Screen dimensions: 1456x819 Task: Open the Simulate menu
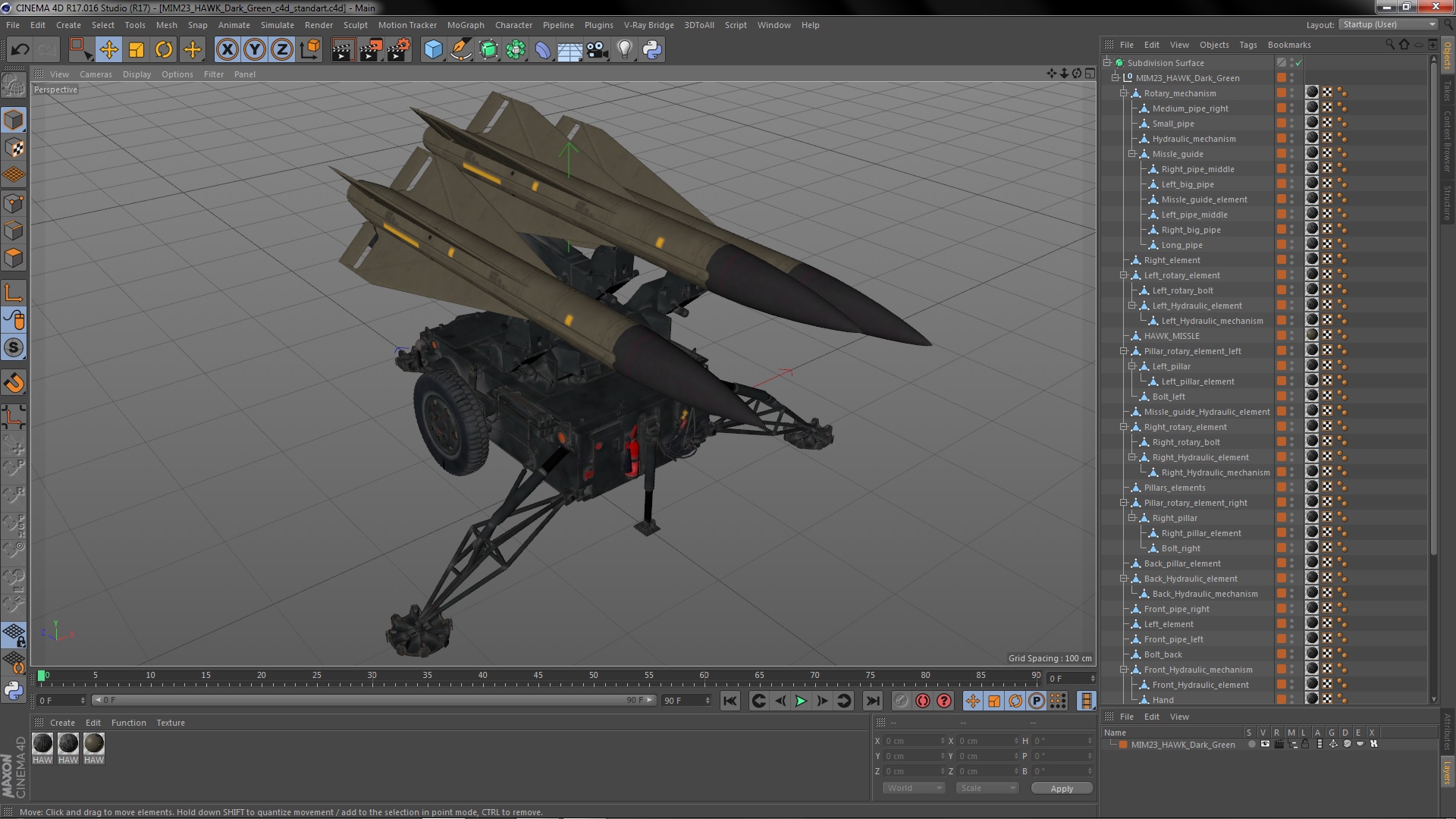[277, 25]
